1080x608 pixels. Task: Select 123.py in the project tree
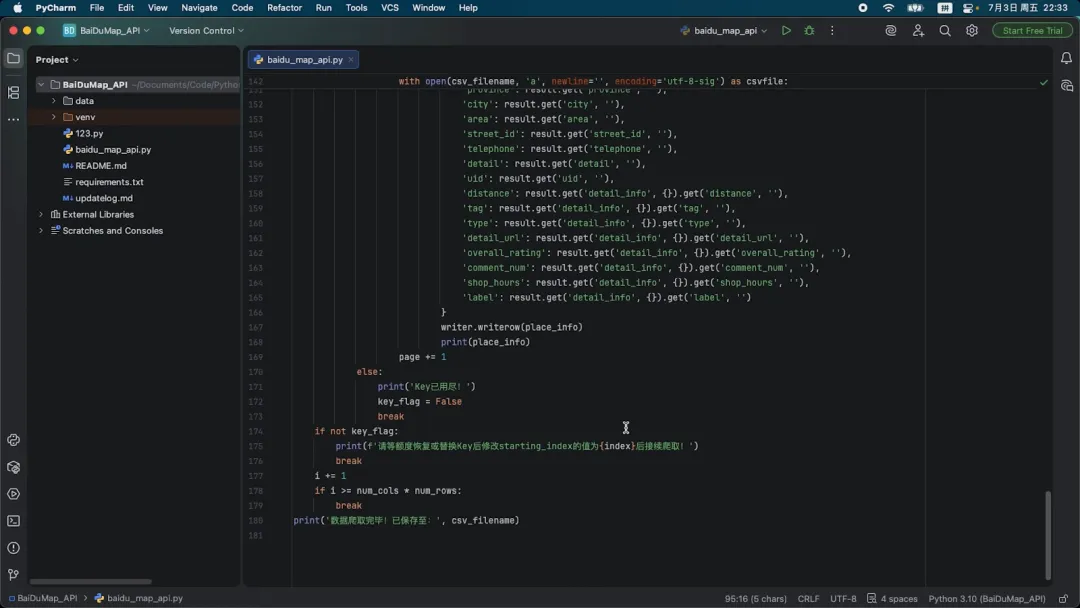coord(89,133)
